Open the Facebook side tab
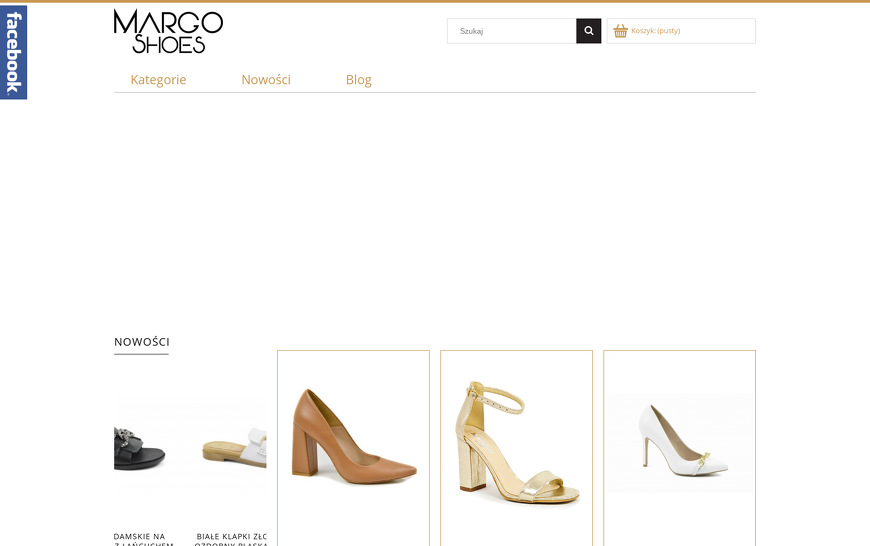Viewport: 870px width, 546px height. coord(13,52)
